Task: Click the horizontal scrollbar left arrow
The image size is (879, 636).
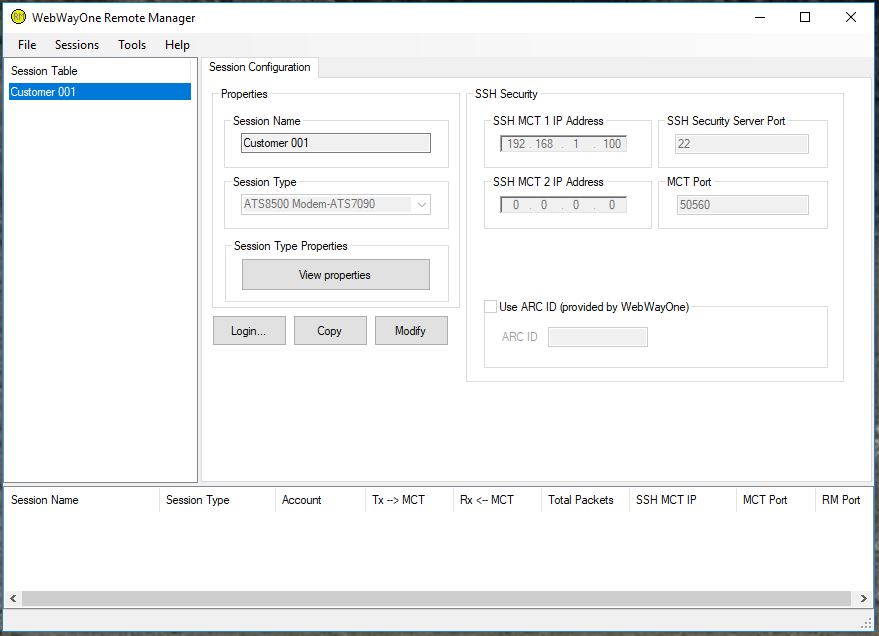Action: tap(13, 598)
